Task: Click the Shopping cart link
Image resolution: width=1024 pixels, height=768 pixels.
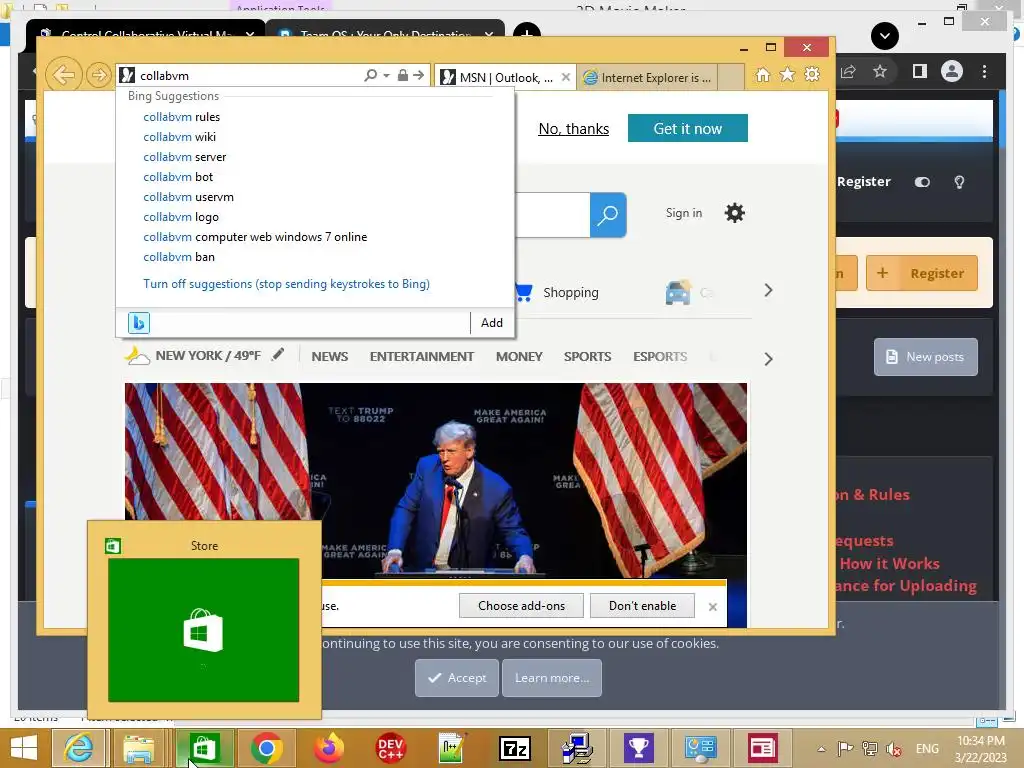Action: 557,292
